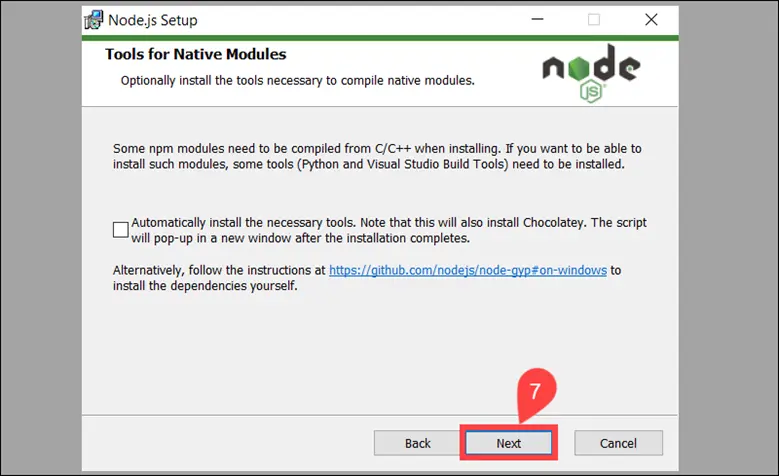
Task: Cancel the Node.js installation
Action: (618, 443)
